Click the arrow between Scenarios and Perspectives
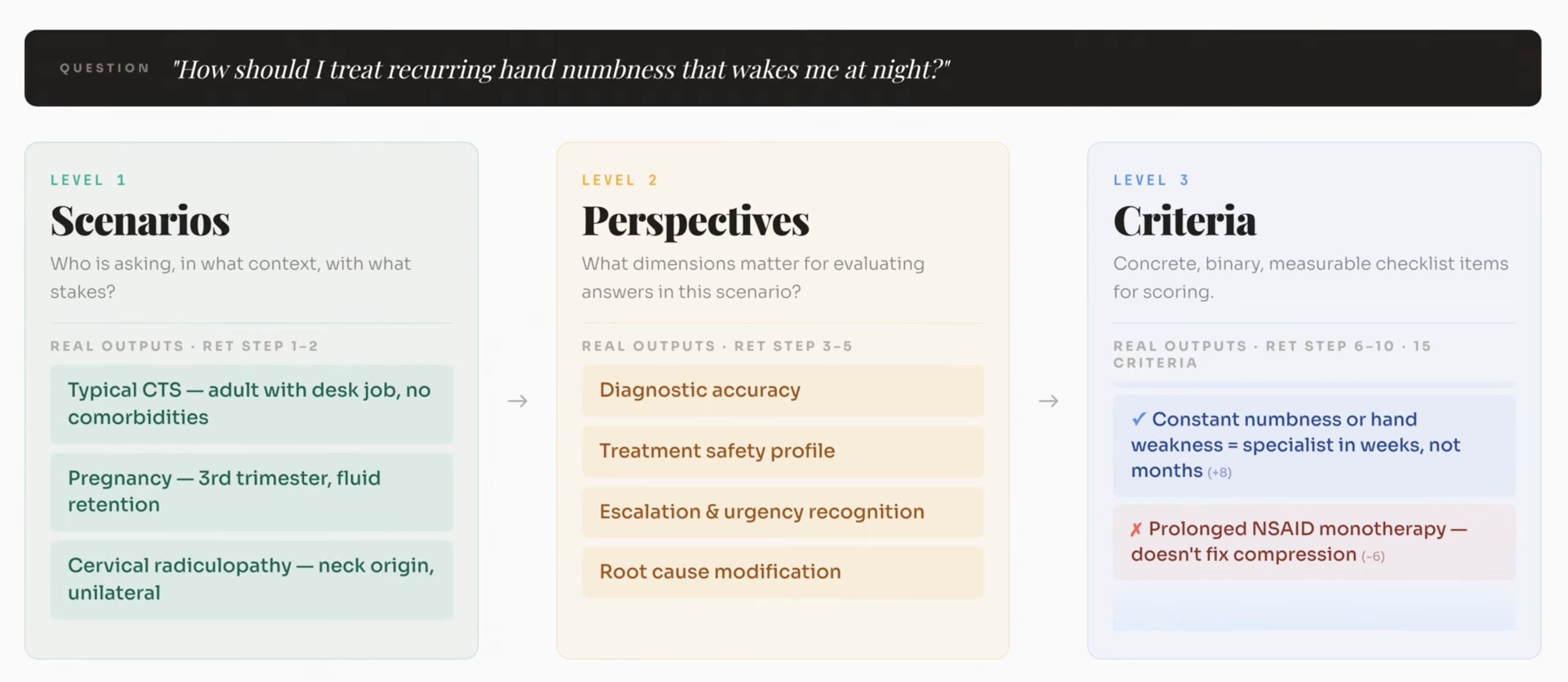This screenshot has height=682, width=1568. click(517, 401)
